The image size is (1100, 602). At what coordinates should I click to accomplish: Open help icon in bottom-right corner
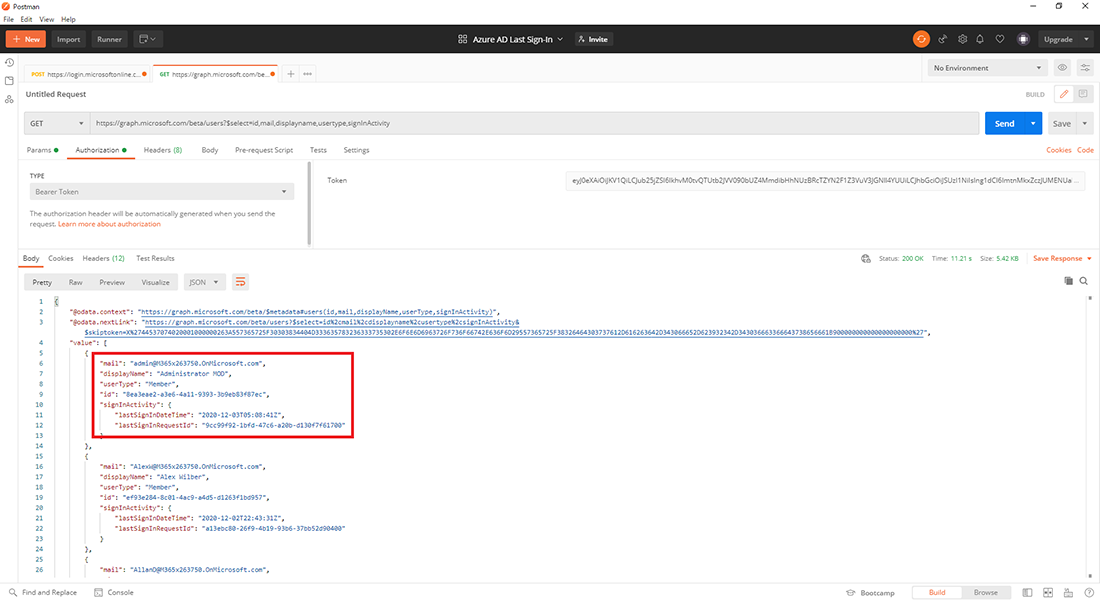coord(1089,593)
